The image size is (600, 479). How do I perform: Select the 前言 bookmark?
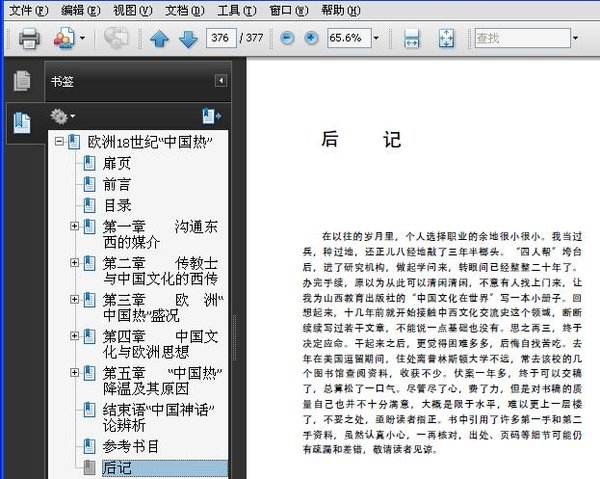coord(117,184)
